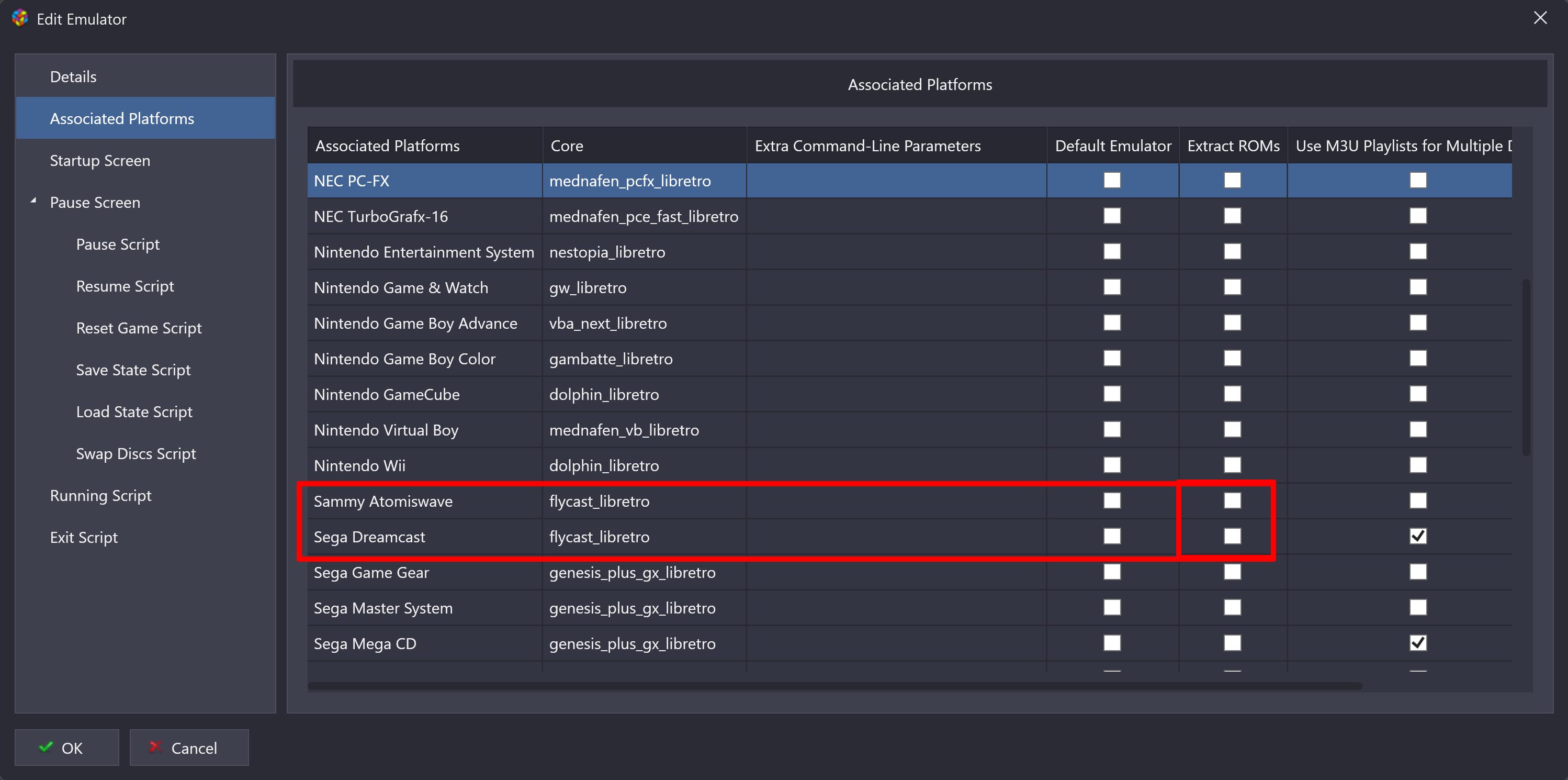Click command-line parameters cell for Nintendo Wii
Viewport: 1568px width, 780px height.
[897, 466]
